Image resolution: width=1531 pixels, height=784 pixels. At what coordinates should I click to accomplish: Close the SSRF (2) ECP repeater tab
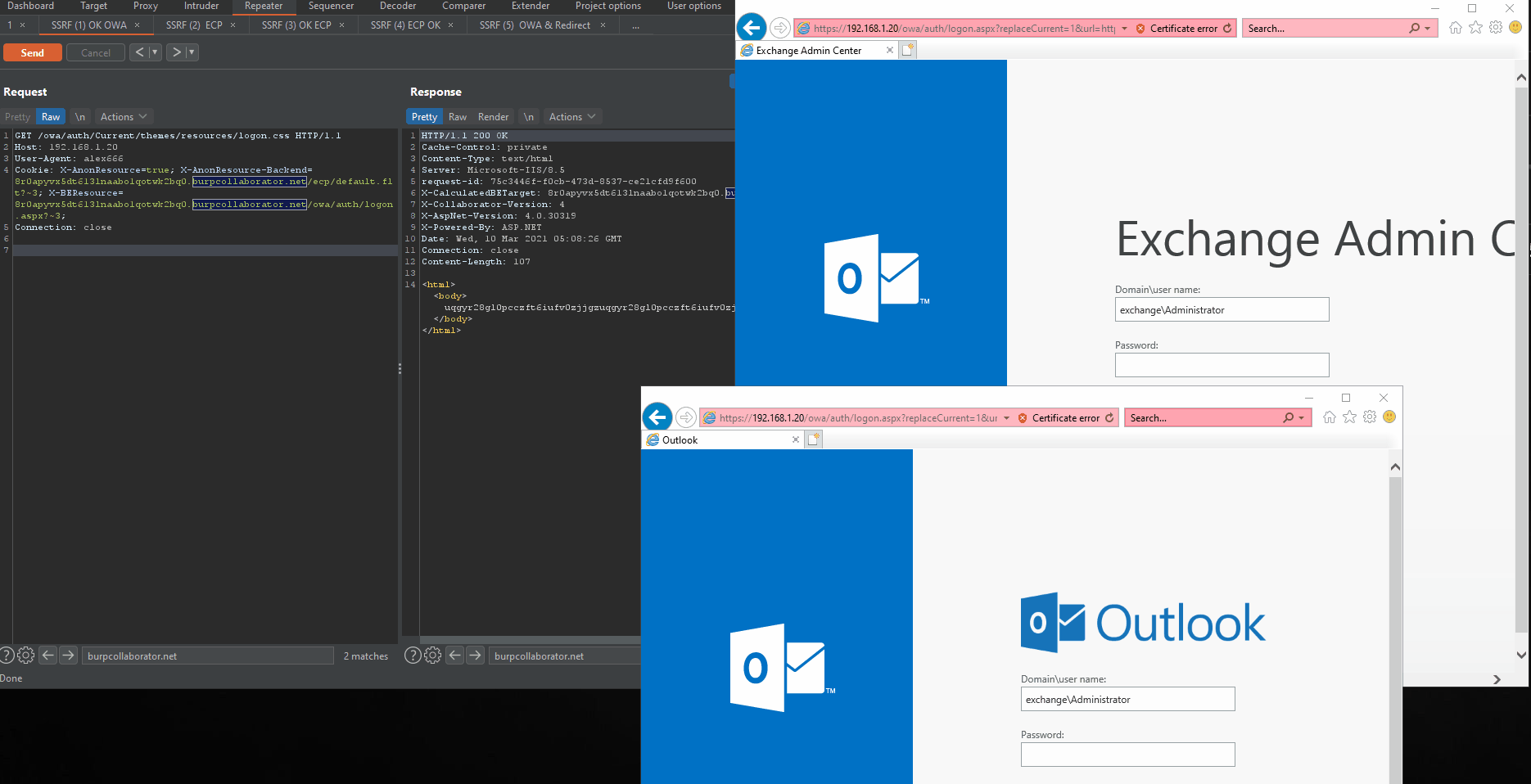[x=233, y=25]
